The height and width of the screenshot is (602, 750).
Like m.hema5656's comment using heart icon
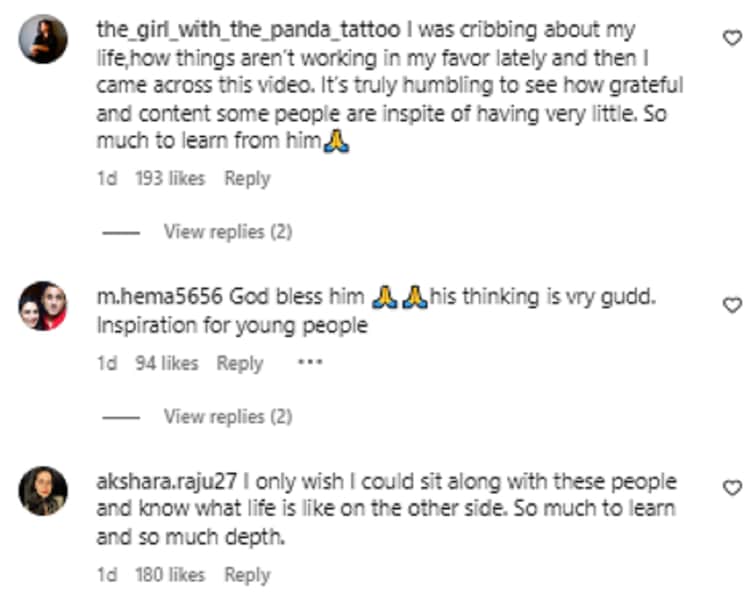(732, 305)
